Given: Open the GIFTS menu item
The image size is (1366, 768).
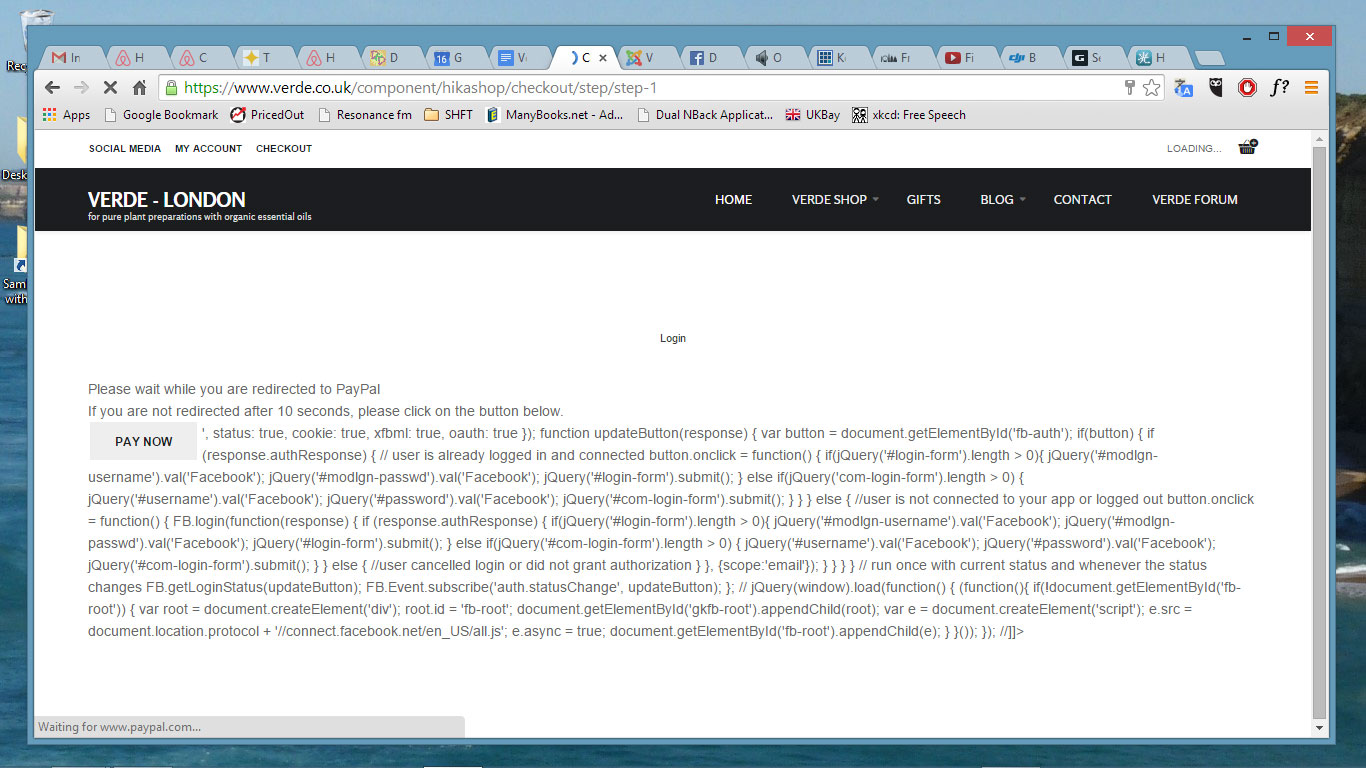Looking at the screenshot, I should pos(924,199).
